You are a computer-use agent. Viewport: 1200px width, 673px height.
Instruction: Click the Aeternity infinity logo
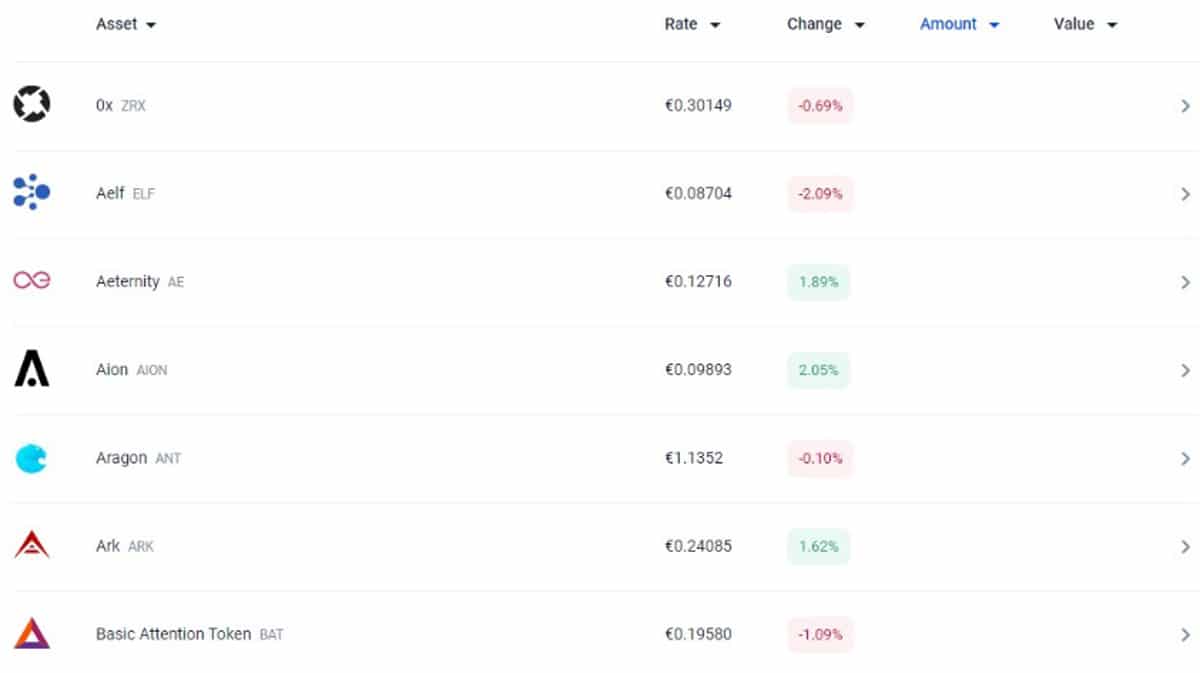pos(31,281)
